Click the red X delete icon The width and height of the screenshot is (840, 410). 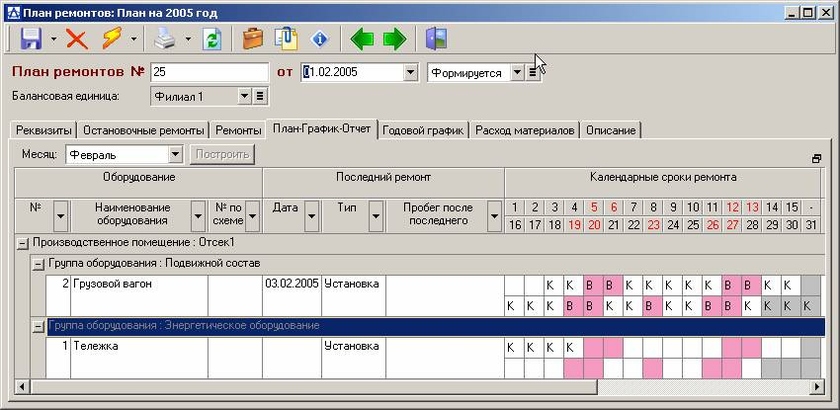click(x=76, y=39)
